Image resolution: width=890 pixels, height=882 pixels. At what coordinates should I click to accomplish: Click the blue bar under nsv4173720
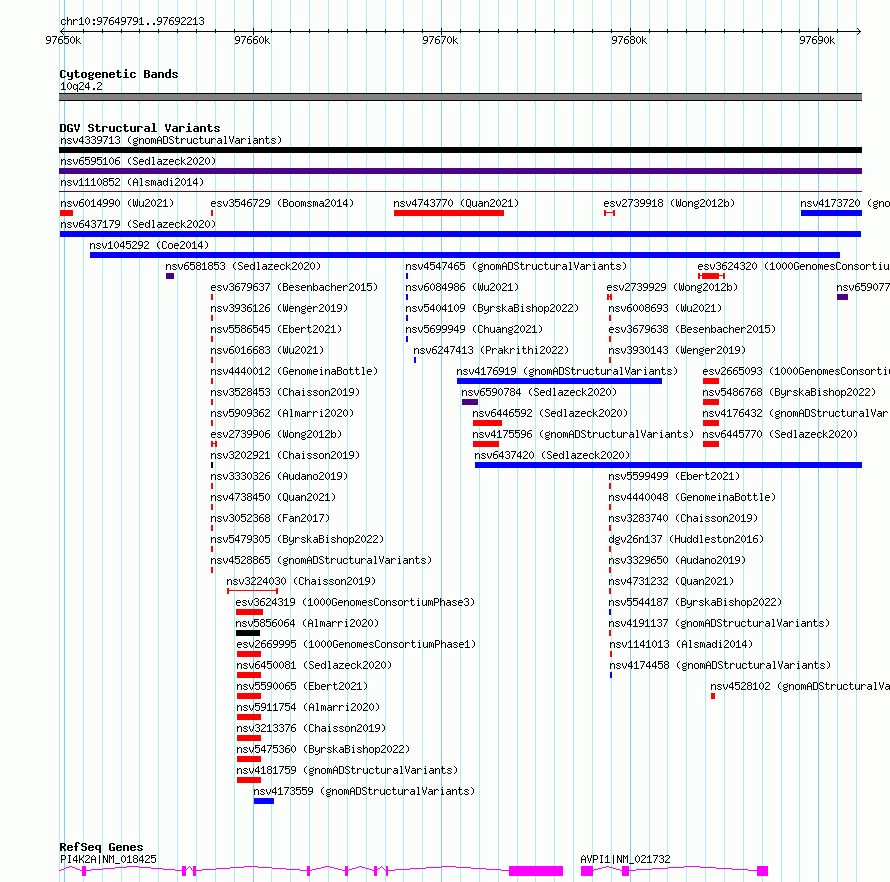point(831,213)
